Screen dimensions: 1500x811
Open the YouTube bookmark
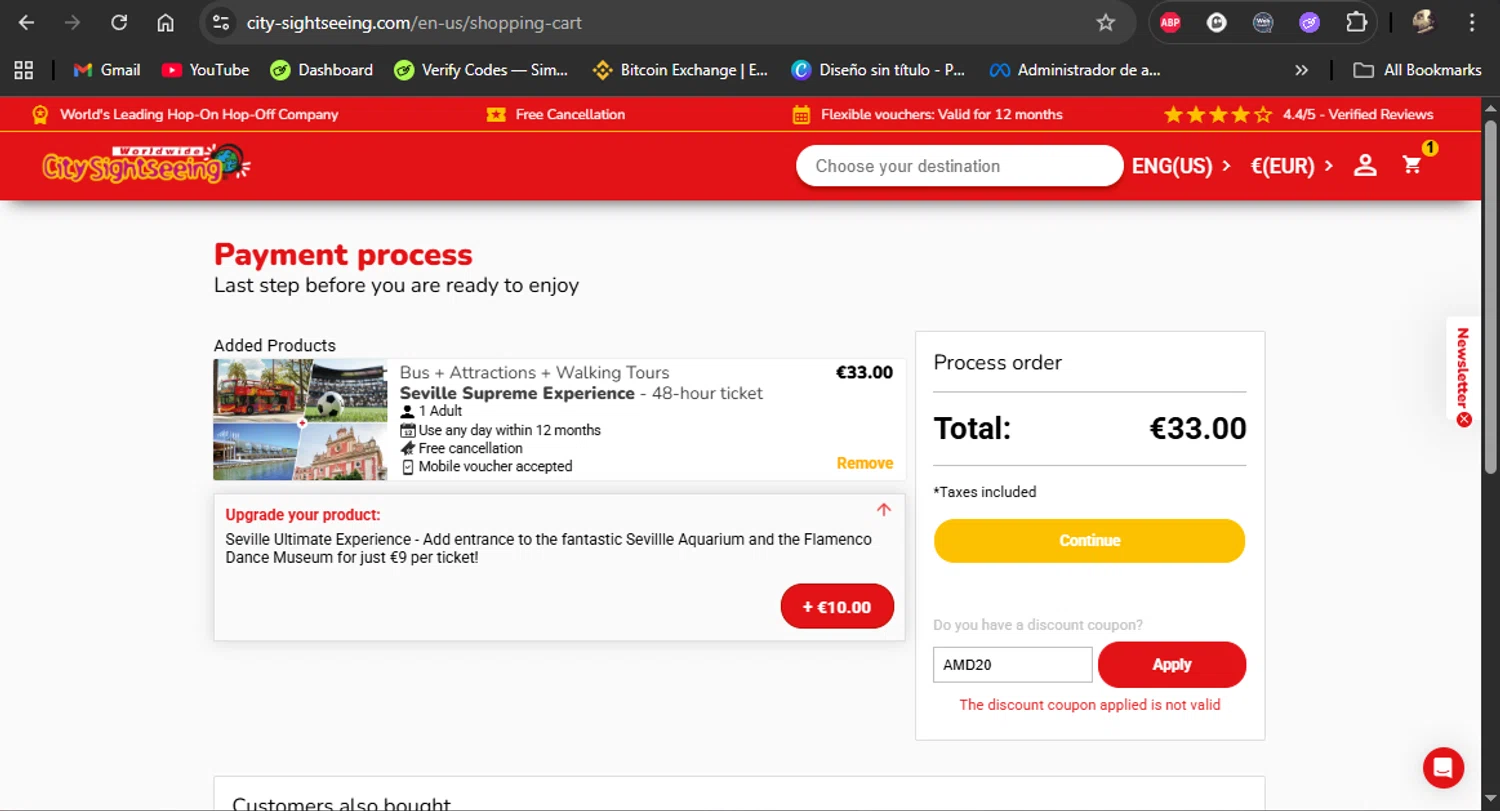(205, 70)
